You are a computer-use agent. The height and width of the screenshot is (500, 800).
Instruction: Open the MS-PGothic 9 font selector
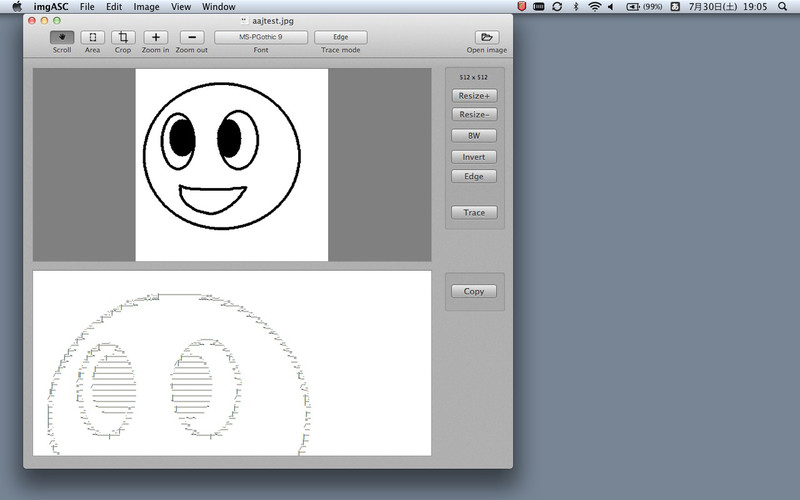click(x=261, y=37)
